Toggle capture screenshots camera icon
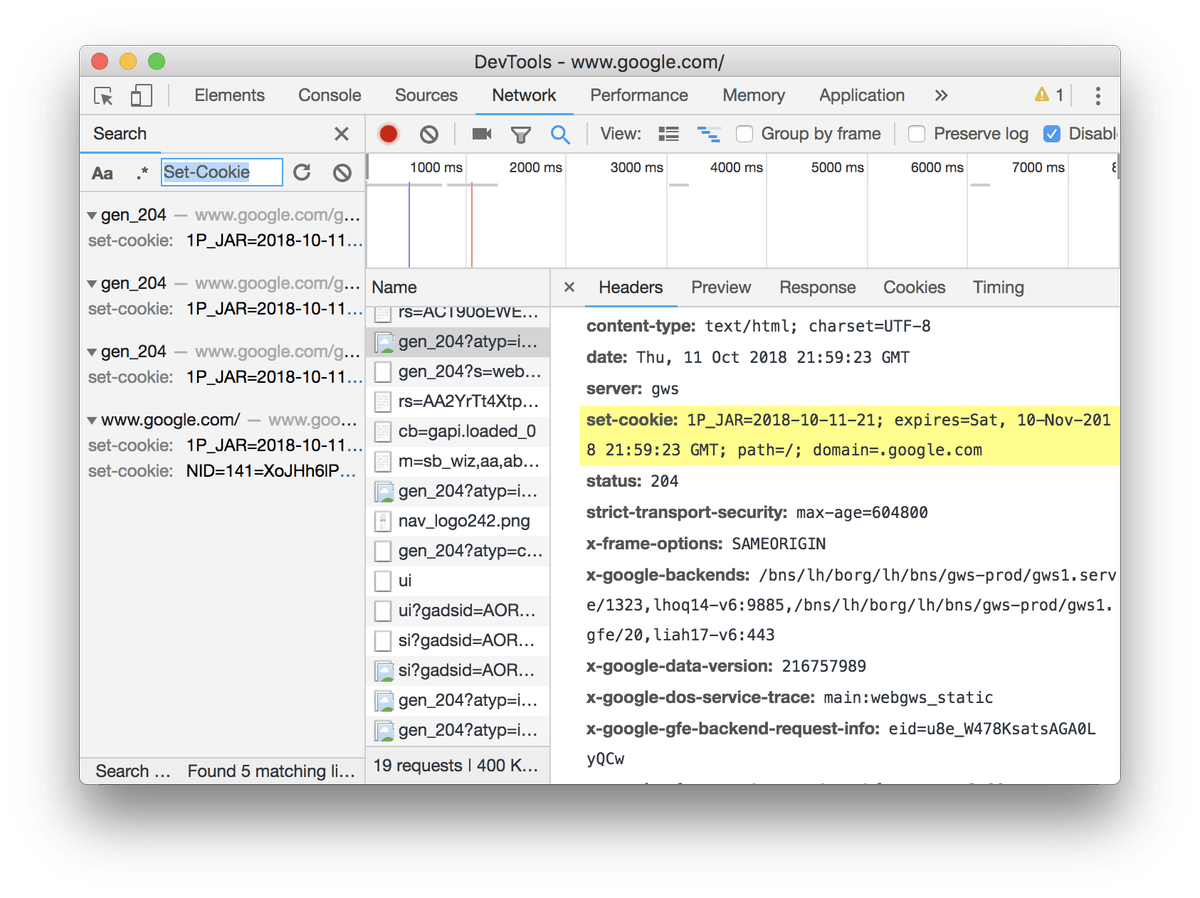 (x=482, y=134)
